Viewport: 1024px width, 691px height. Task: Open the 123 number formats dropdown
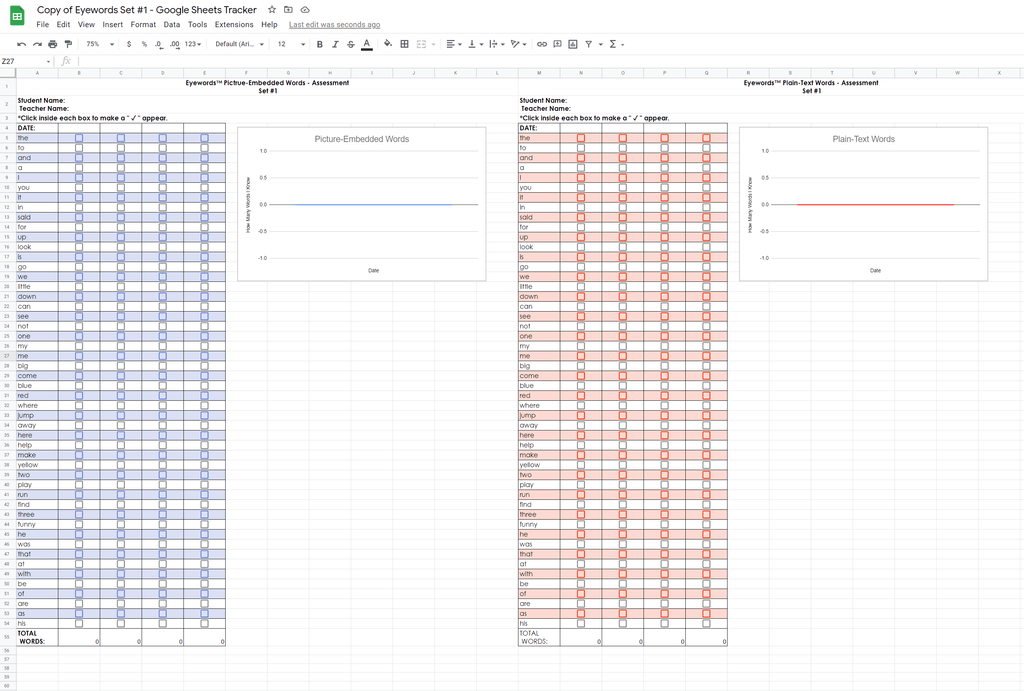[x=193, y=44]
